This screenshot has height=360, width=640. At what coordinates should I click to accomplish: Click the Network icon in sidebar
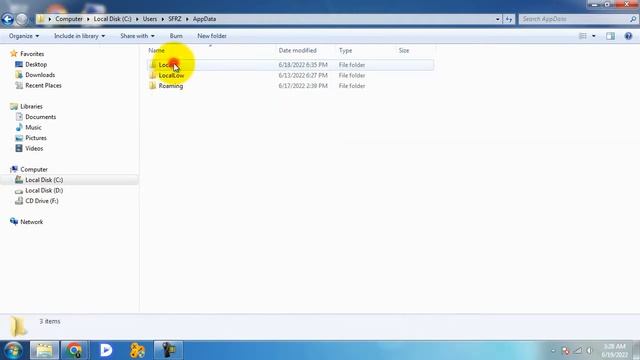[x=14, y=222]
